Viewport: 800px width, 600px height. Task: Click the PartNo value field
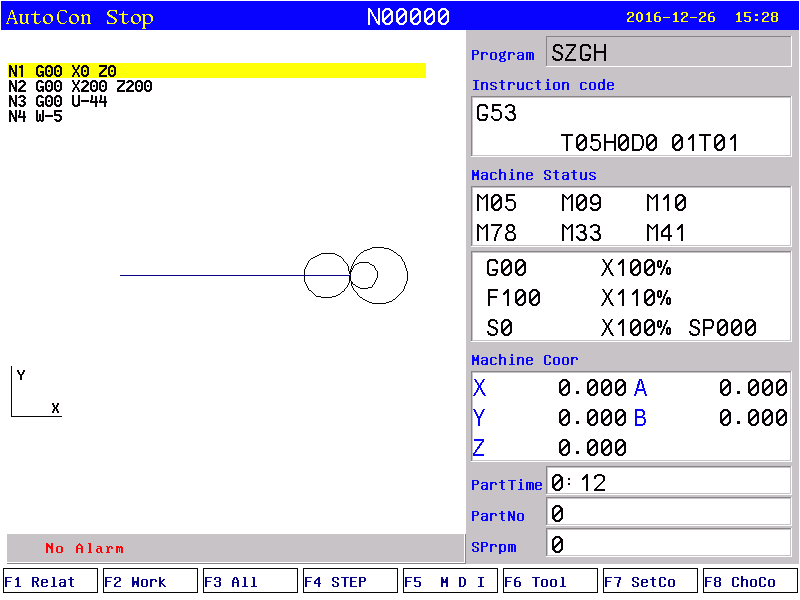tap(668, 514)
